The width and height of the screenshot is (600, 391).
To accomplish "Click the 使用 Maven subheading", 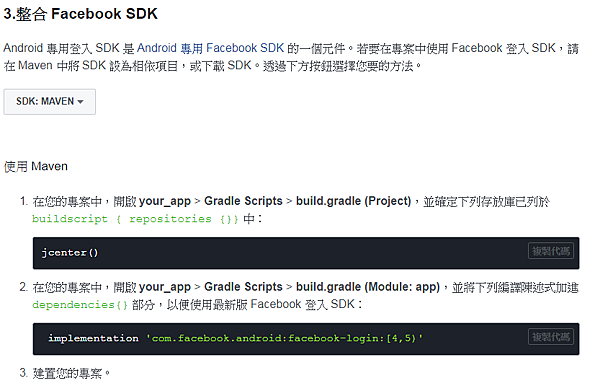I will click(36, 166).
